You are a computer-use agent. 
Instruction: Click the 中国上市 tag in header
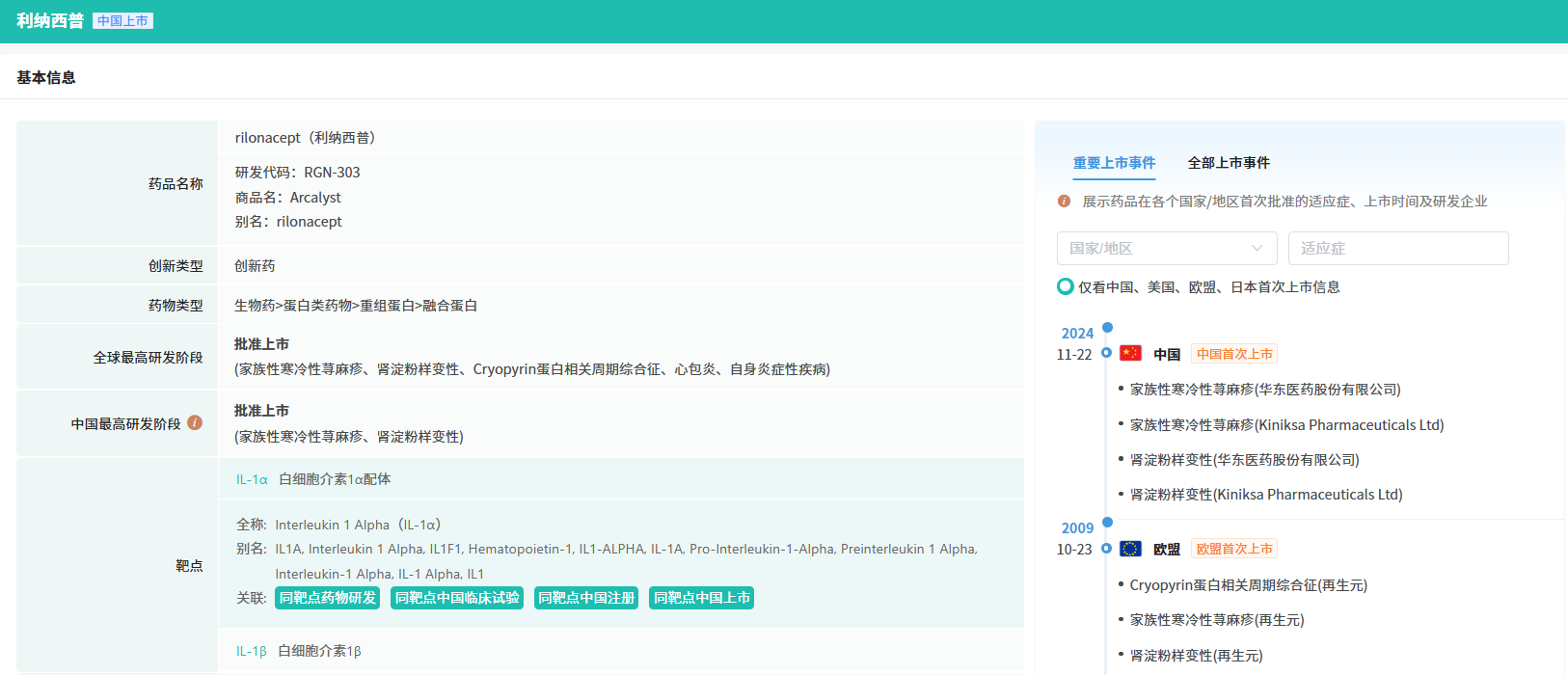(x=122, y=21)
